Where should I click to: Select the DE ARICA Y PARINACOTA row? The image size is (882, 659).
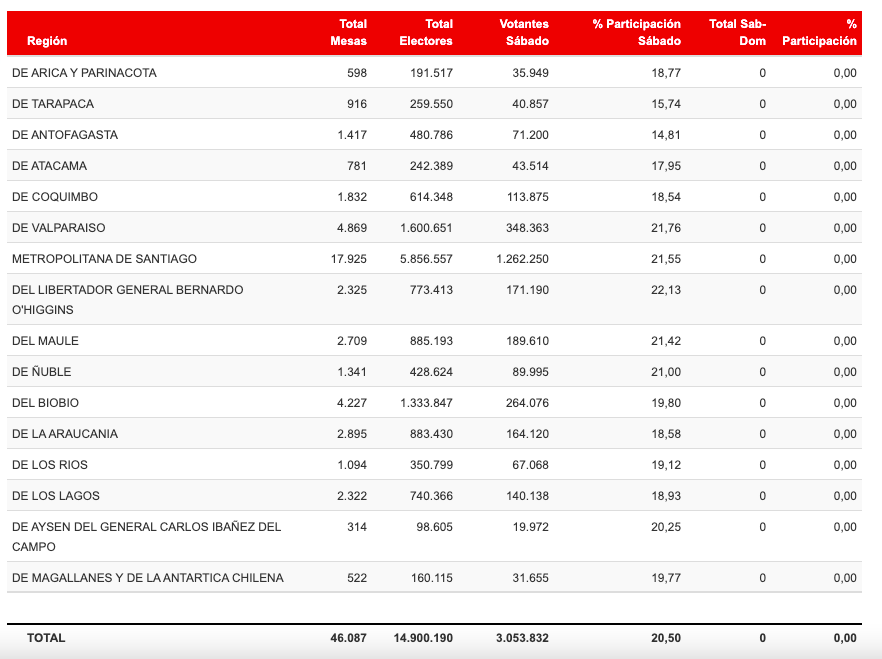[84, 73]
